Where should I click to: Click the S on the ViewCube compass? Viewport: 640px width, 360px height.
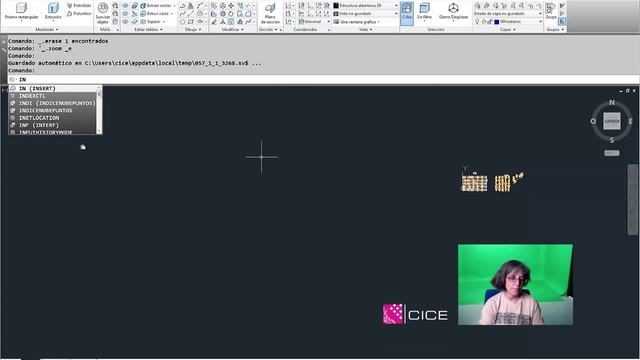point(611,140)
